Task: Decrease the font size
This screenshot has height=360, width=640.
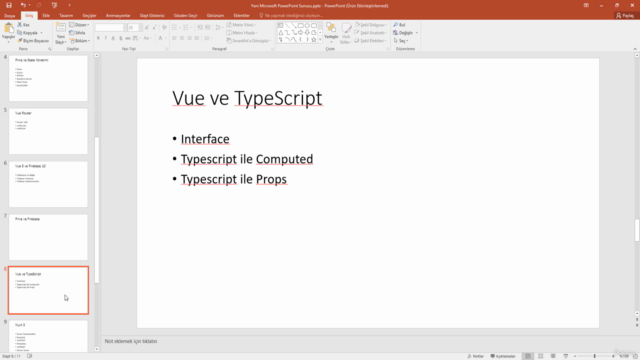Action: tap(154, 27)
